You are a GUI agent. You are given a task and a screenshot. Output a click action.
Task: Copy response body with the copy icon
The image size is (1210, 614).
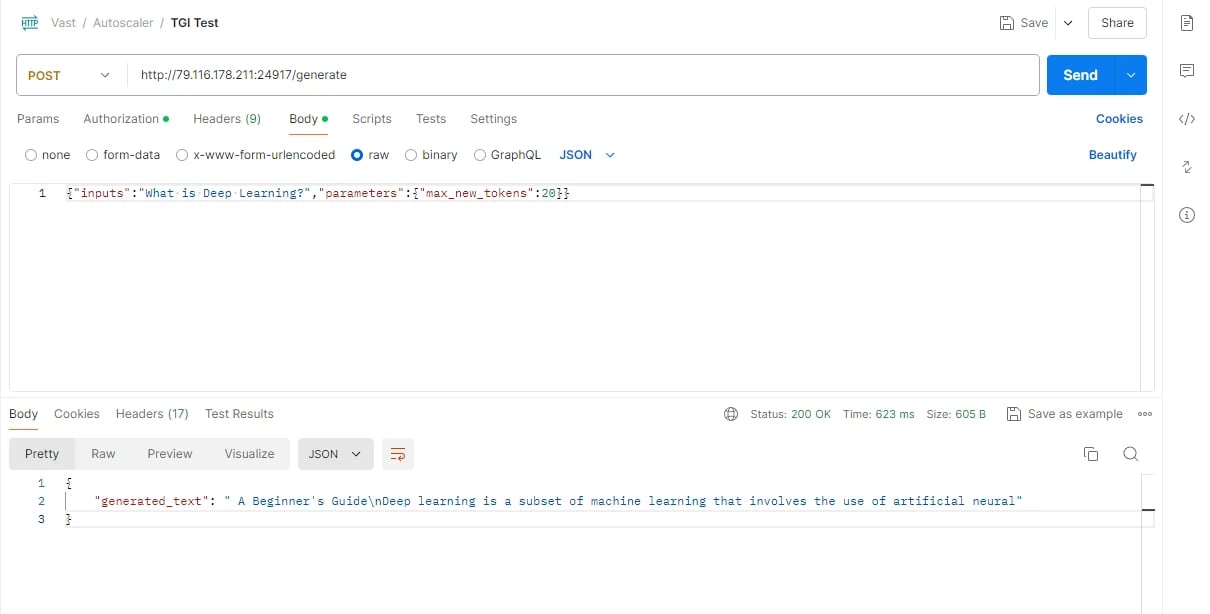1091,454
